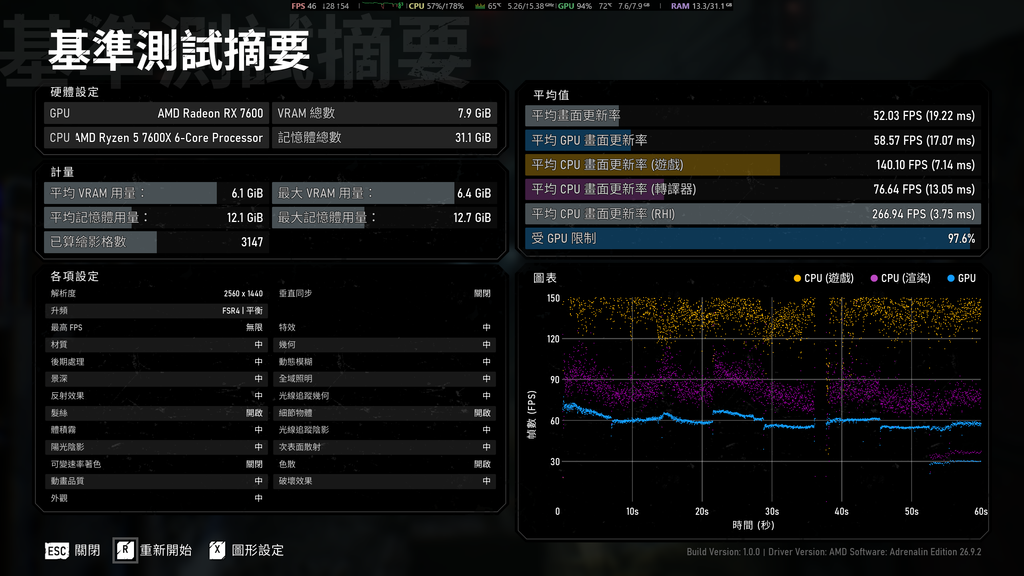Click the 髮絲 開啟 setting row
This screenshot has width=1024, height=576.
pyautogui.click(x=156, y=413)
